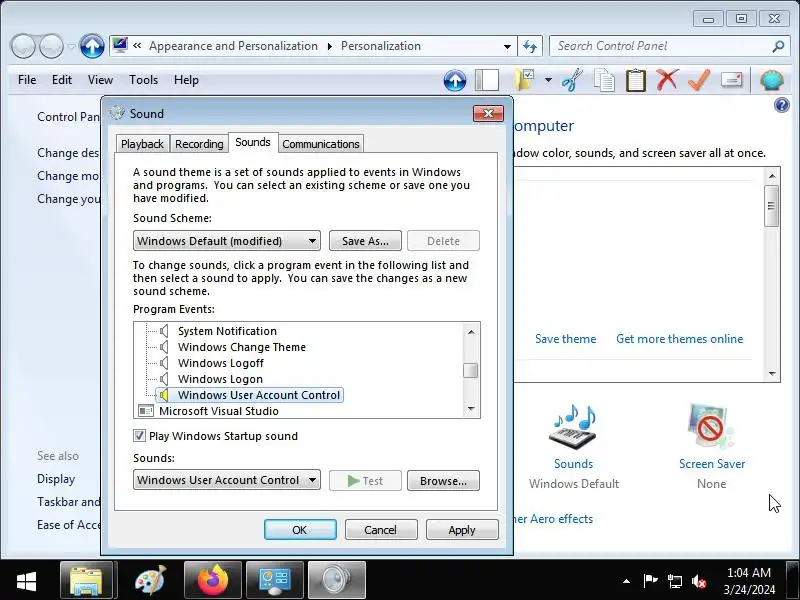Click the orange checkmark Properties icon
800x600 pixels.
click(x=699, y=80)
